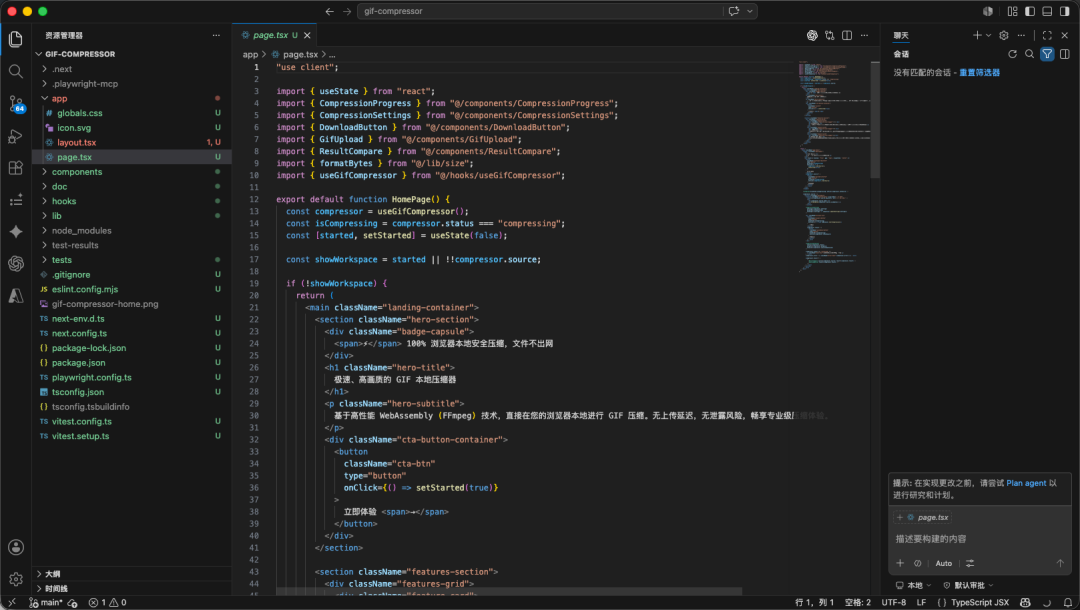1080x610 pixels.
Task: Click the main* git branch in status bar
Action: click(46, 602)
